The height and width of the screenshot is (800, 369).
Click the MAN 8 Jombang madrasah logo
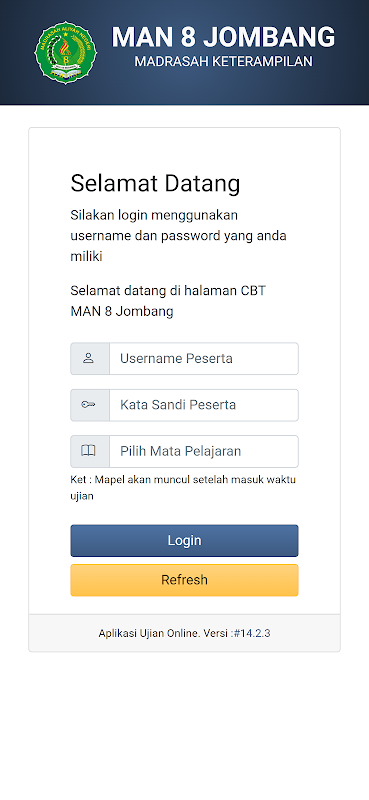(x=66, y=53)
